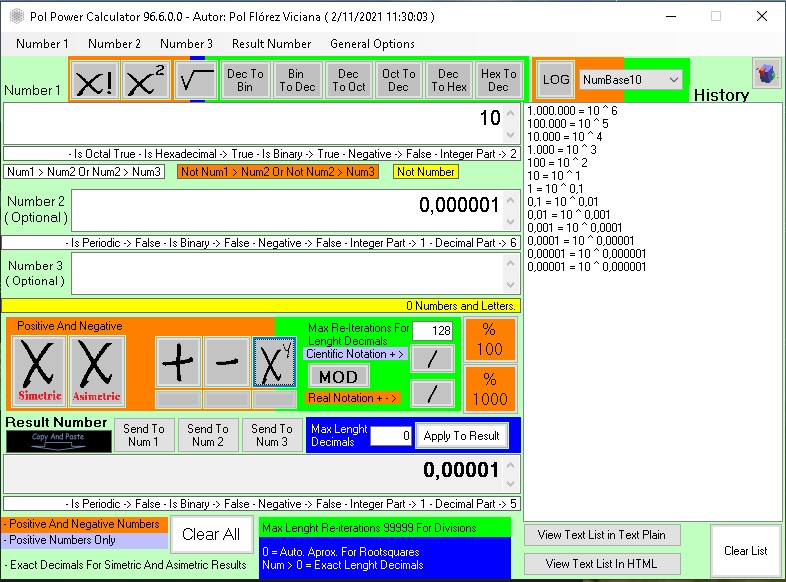The width and height of the screenshot is (786, 582).
Task: Click the X squared button
Action: pyautogui.click(x=146, y=80)
